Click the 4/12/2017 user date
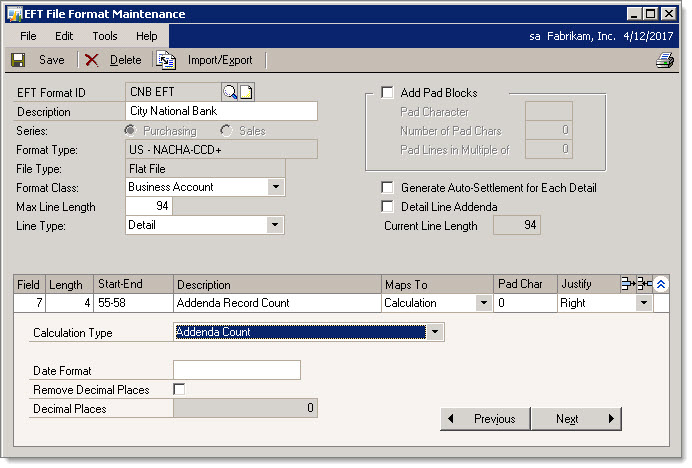The width and height of the screenshot is (692, 468). click(648, 36)
